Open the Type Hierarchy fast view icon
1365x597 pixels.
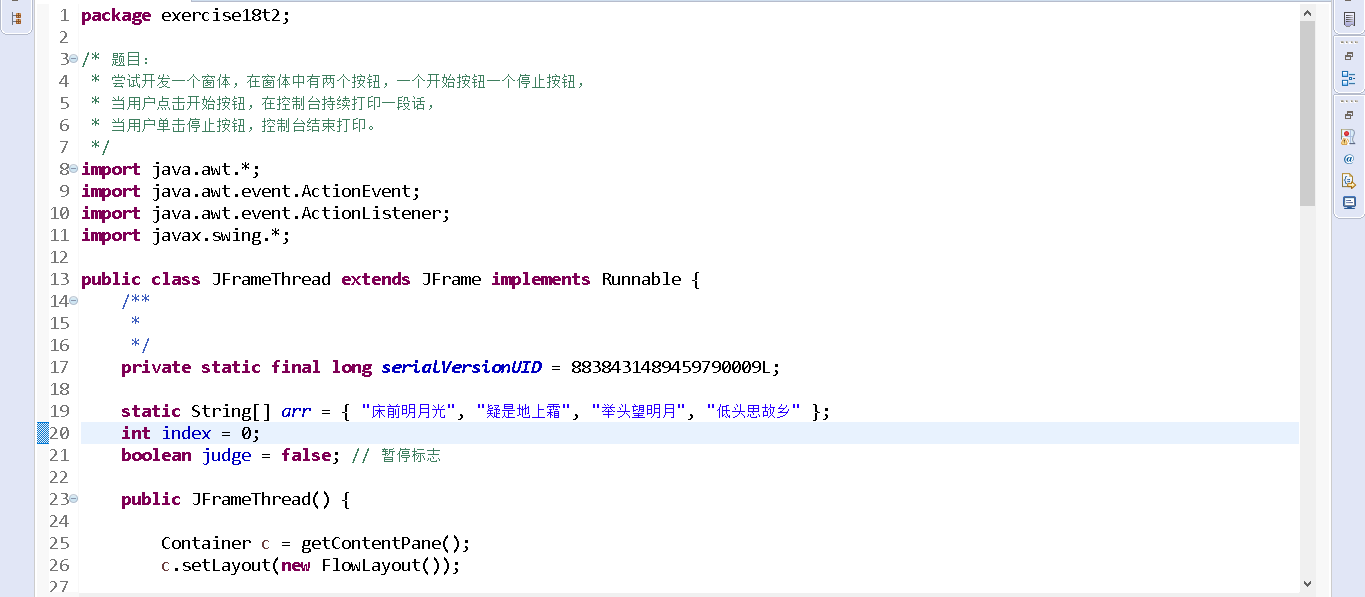[x=15, y=18]
